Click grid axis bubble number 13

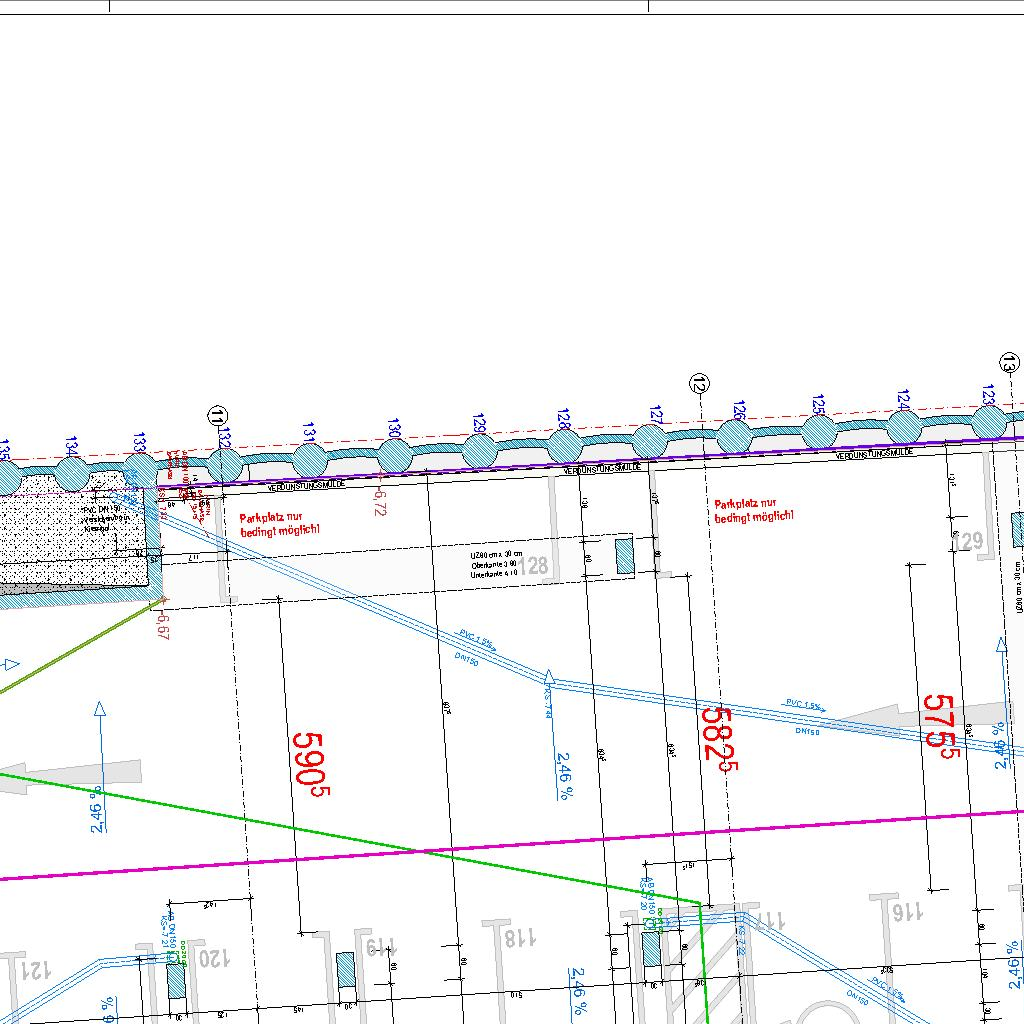(x=1009, y=362)
